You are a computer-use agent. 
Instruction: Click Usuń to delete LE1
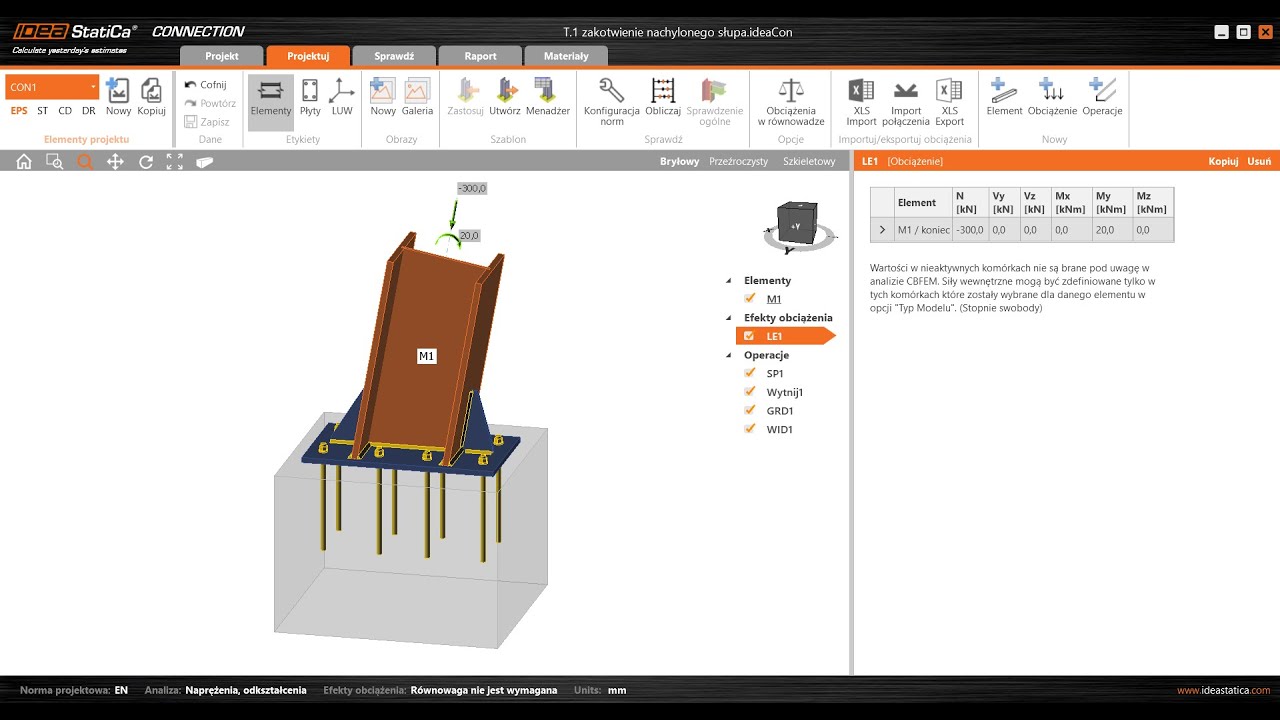[x=1259, y=161]
